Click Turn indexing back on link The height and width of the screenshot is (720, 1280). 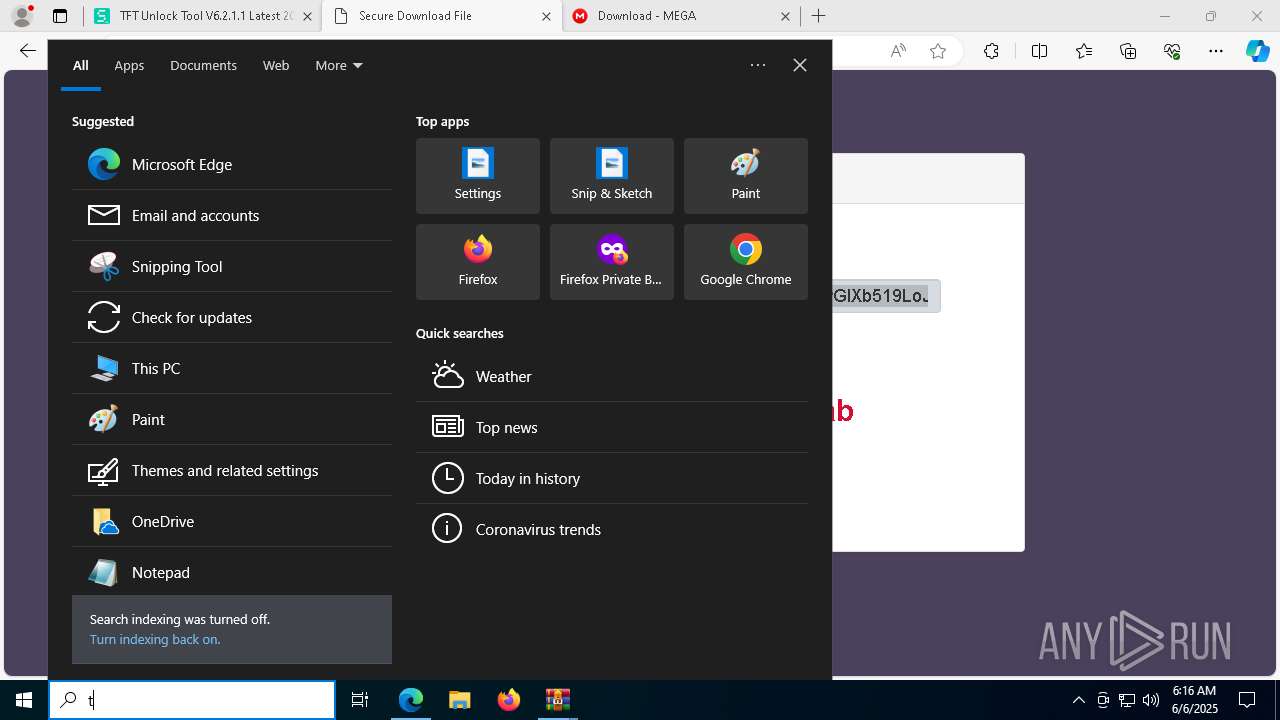(x=155, y=639)
